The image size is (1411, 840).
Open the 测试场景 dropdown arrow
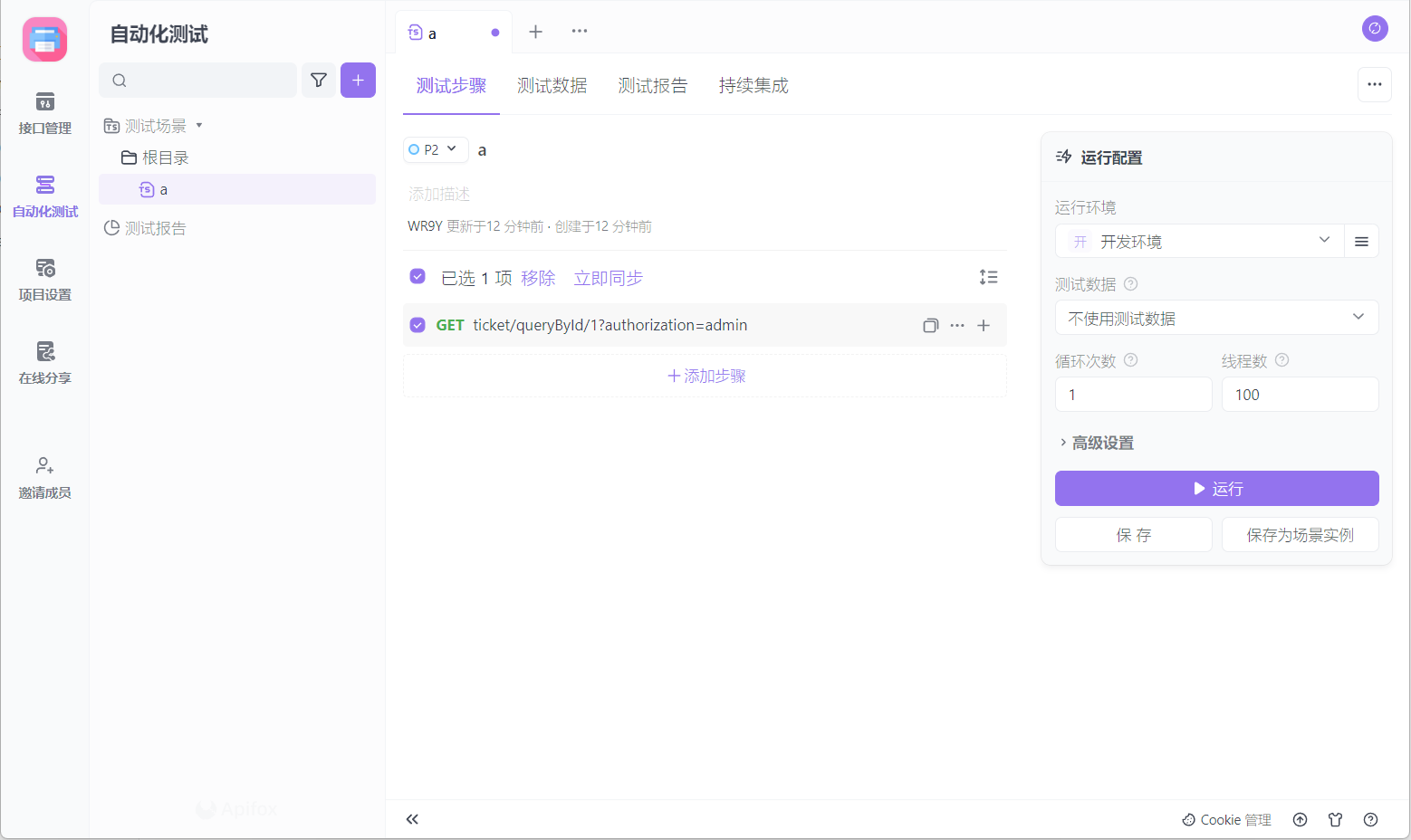[199, 125]
